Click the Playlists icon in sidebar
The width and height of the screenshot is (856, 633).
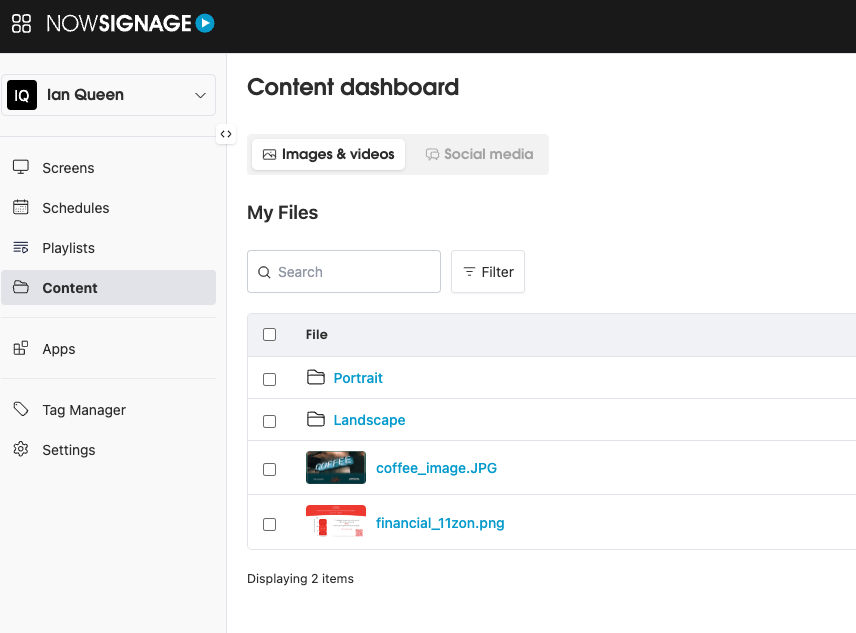[21, 248]
